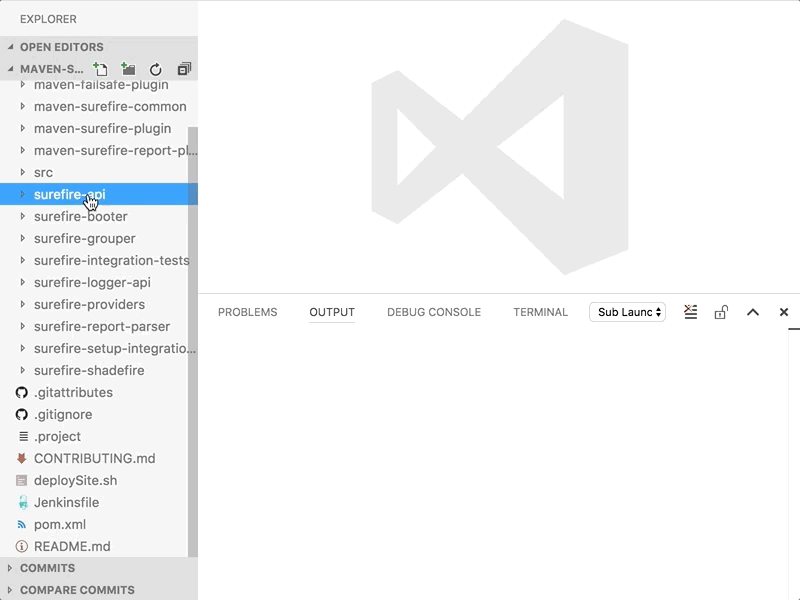Expand the maven-surefire-plugin folder arrow
This screenshot has height=600, width=800.
(x=22, y=128)
